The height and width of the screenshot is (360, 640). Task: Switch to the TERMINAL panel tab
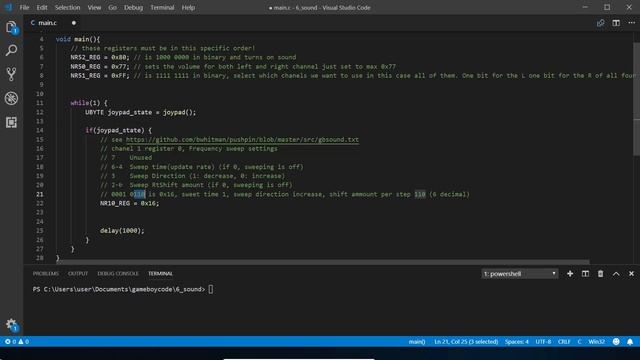[160, 273]
